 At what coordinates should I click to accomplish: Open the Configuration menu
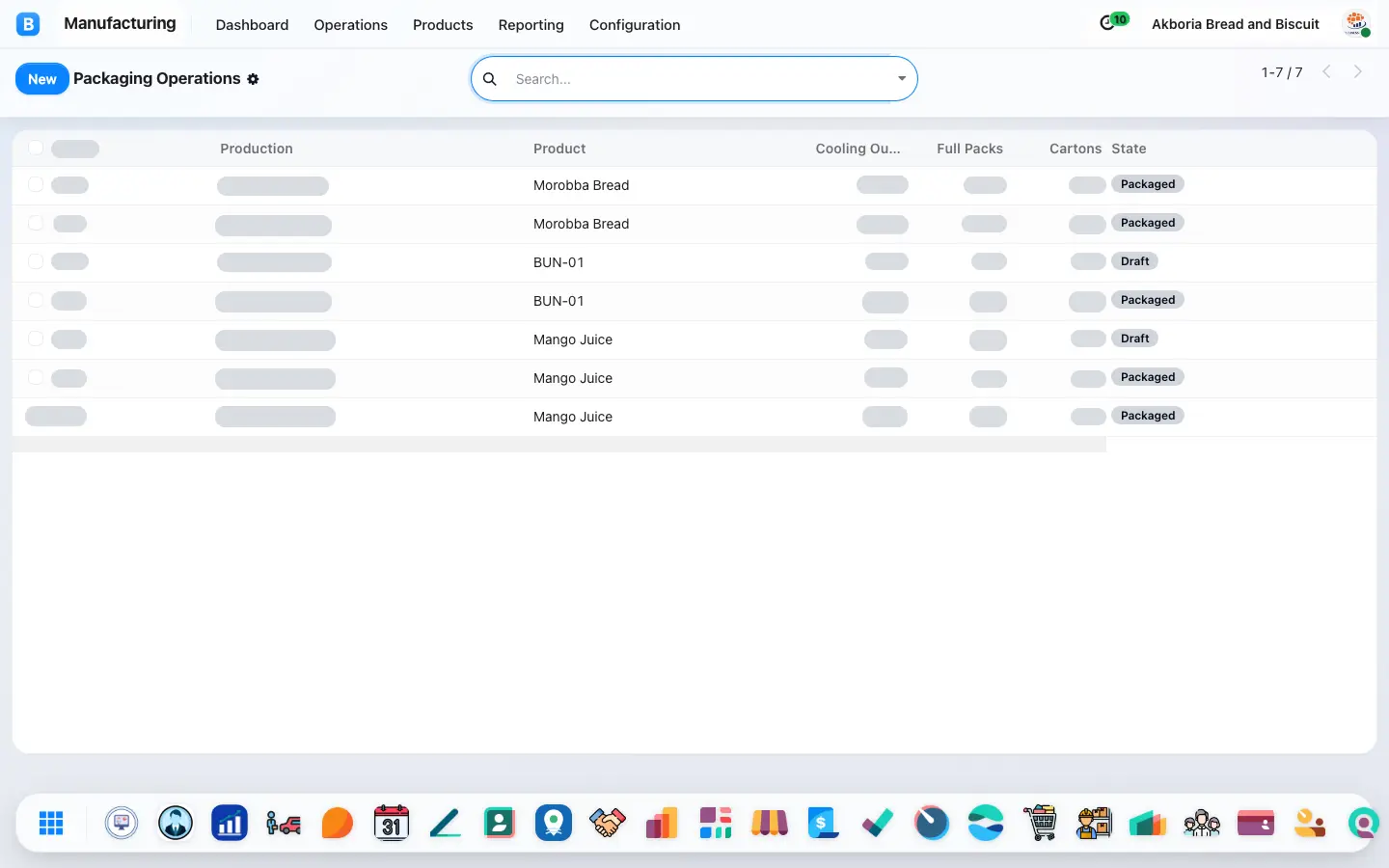click(635, 25)
